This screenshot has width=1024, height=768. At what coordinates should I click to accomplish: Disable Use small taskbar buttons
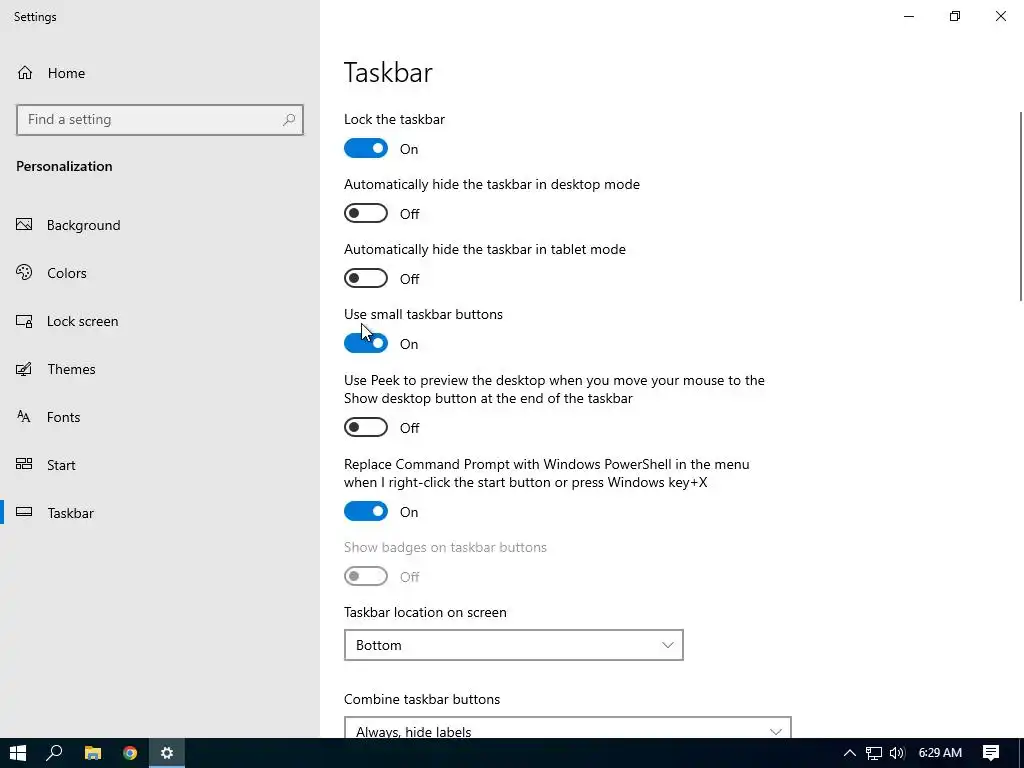366,343
